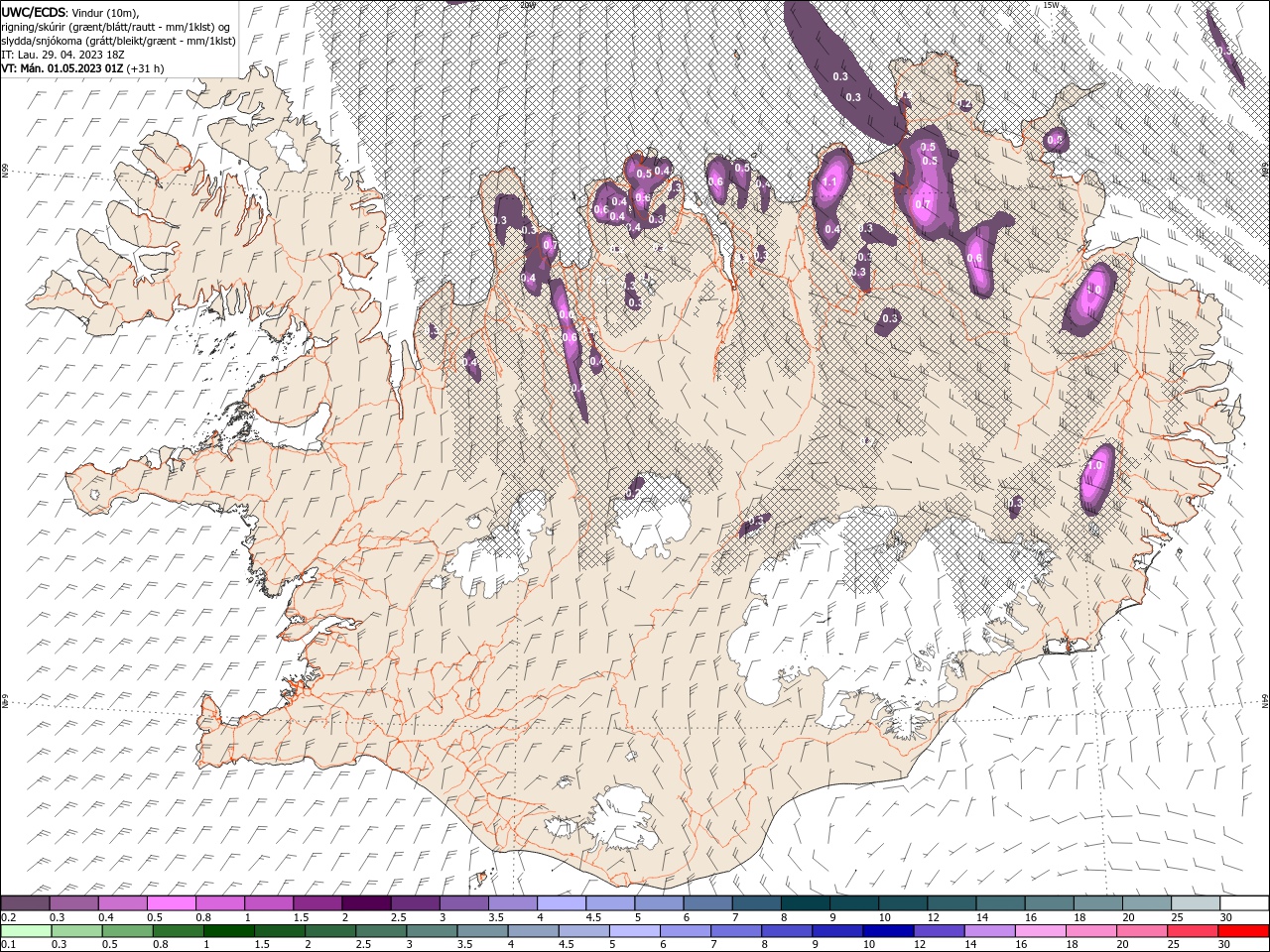Click the 1.1 precipitation value on the map
Image resolution: width=1270 pixels, height=952 pixels.
(x=830, y=181)
